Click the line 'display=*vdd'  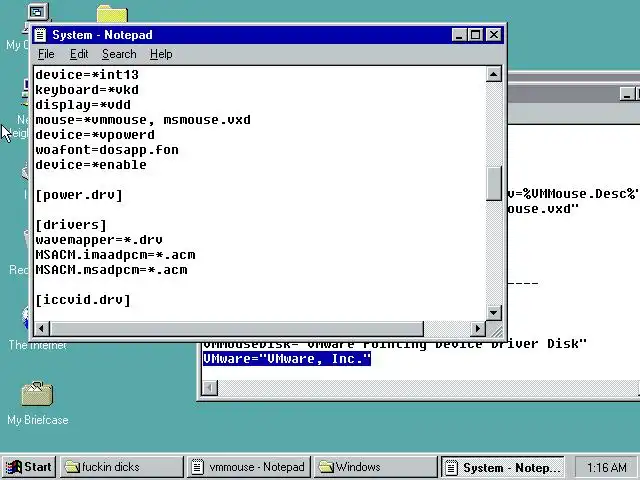83,105
